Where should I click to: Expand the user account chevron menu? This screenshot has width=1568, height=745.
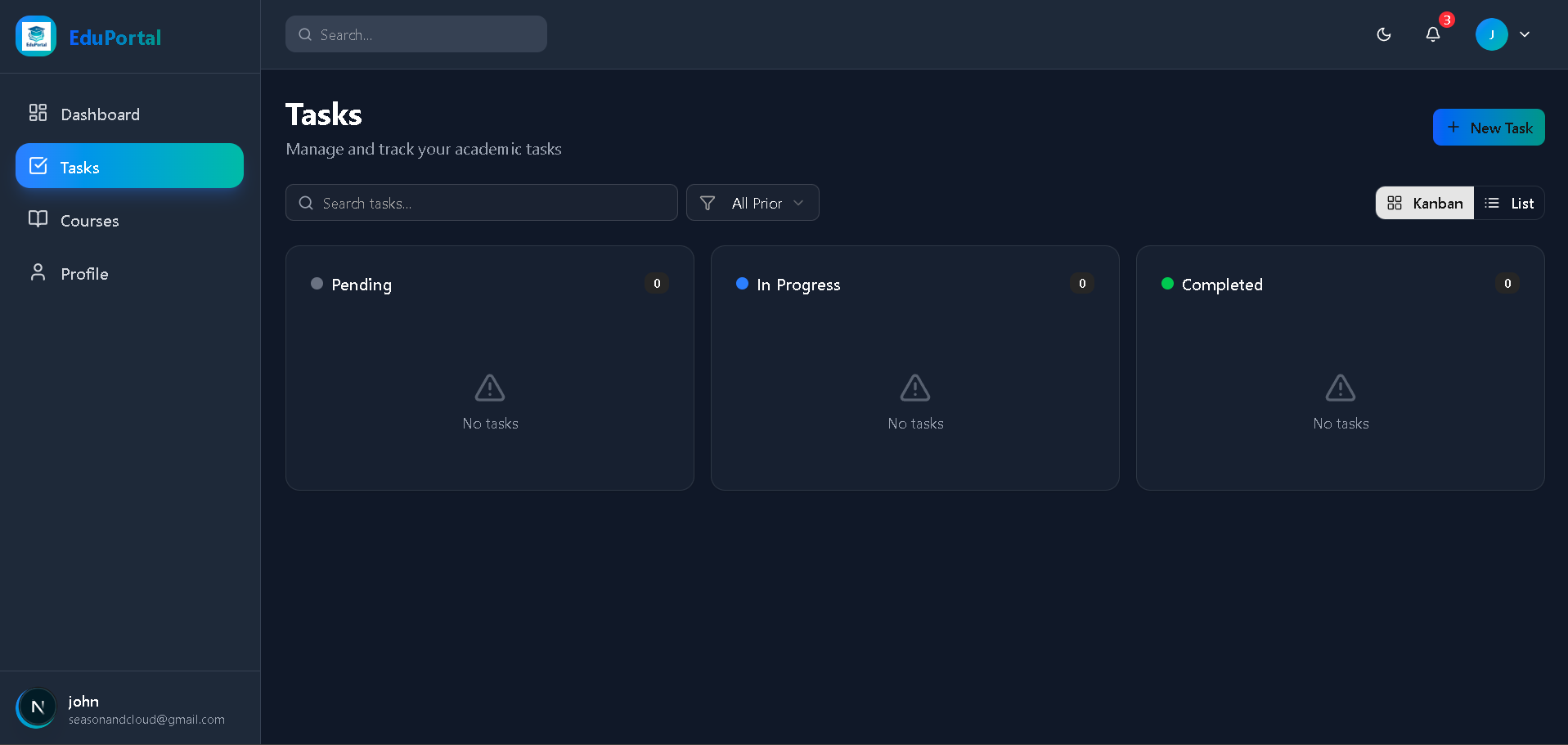point(1525,34)
